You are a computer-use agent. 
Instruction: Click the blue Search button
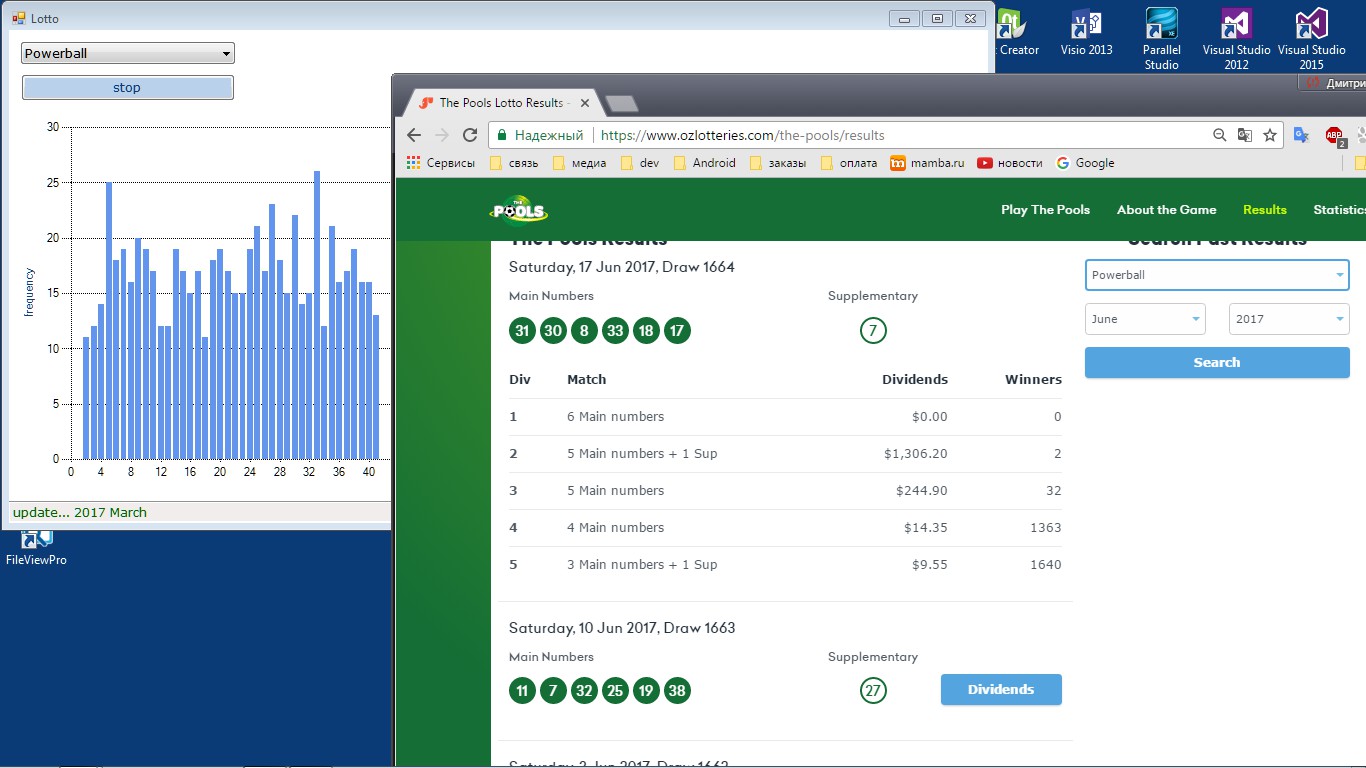point(1217,363)
